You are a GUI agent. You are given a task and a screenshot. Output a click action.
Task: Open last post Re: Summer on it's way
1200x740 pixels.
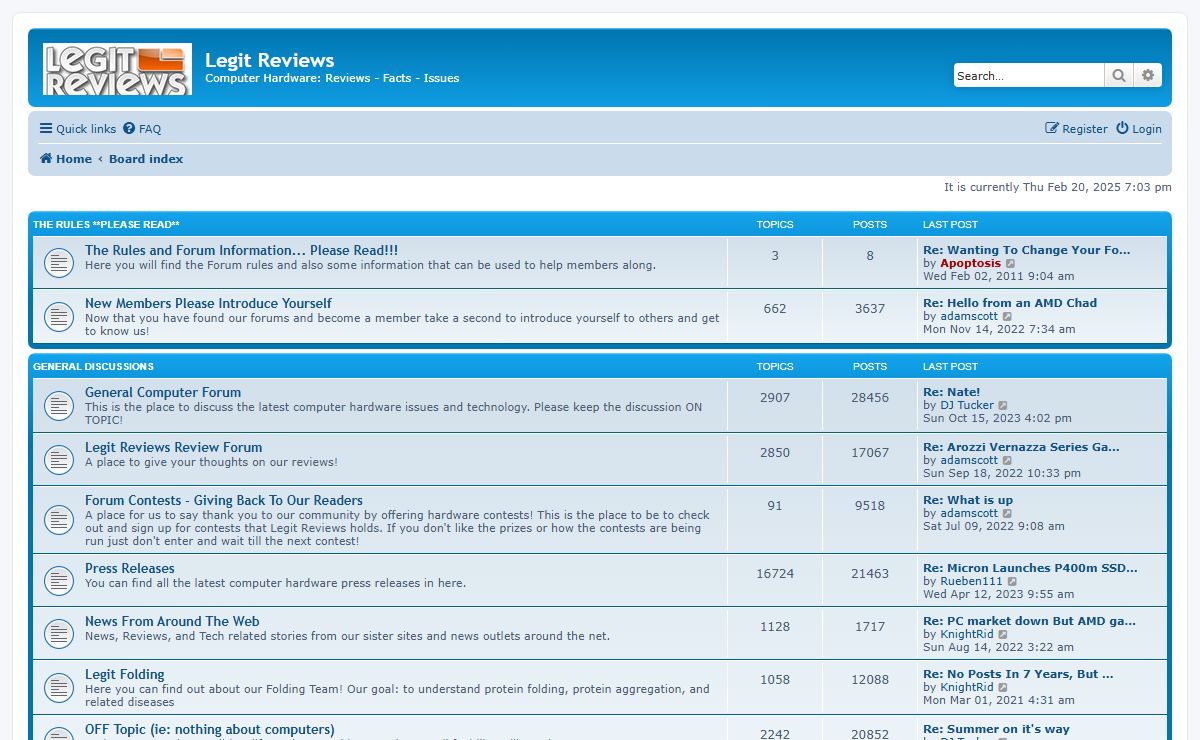tap(996, 729)
